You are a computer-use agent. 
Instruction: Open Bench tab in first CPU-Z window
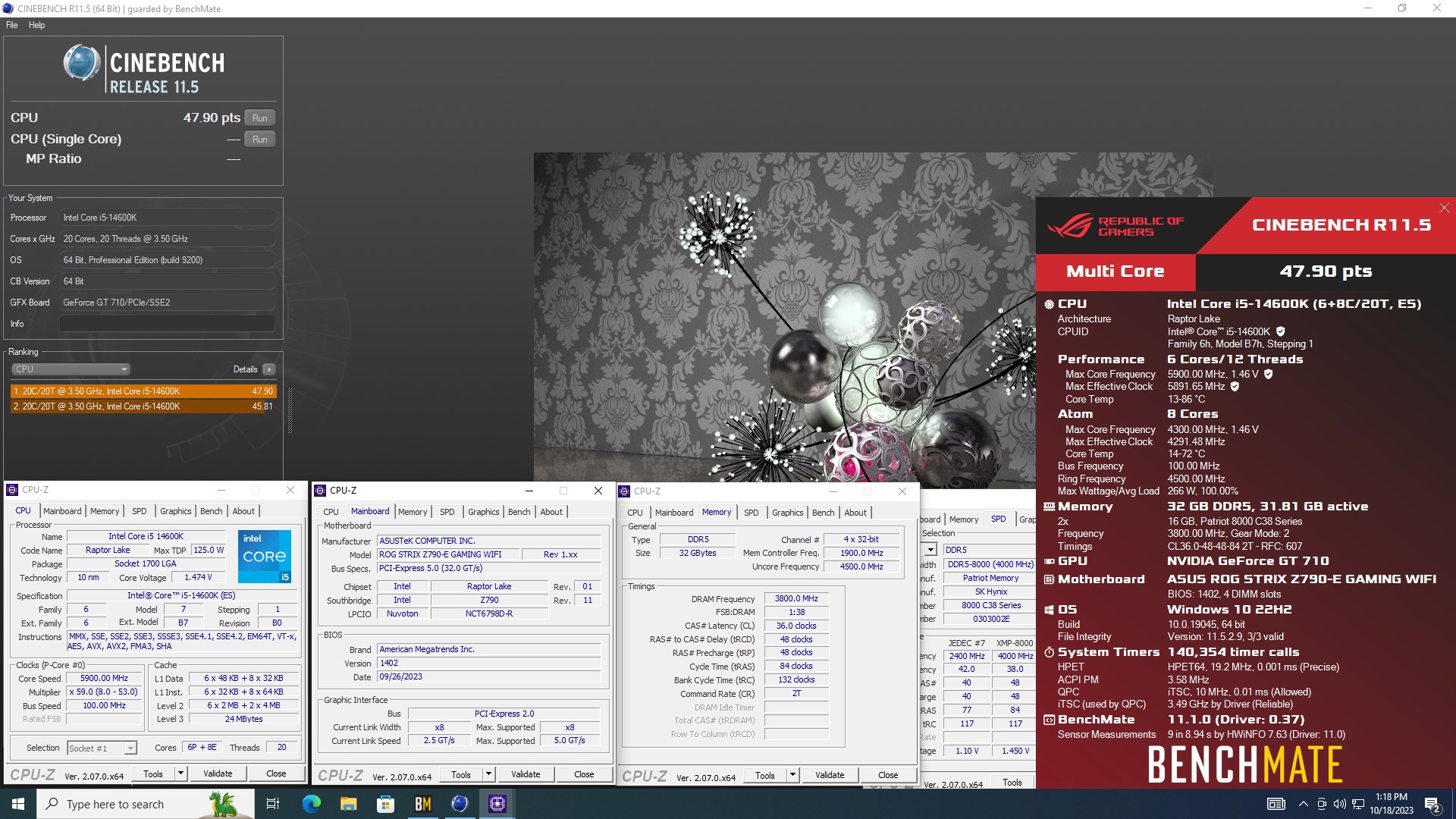coord(212,511)
